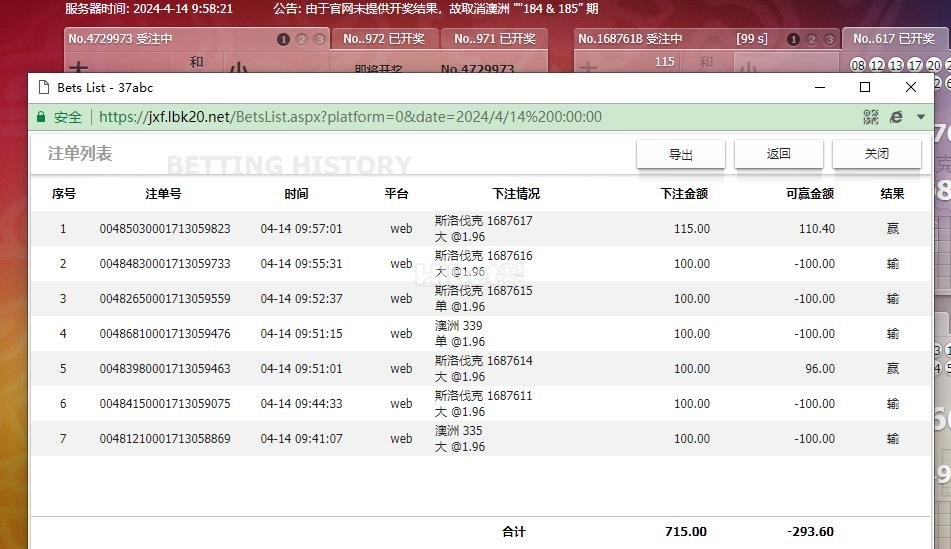Click lottery ball 13 in background window
The height and width of the screenshot is (549, 951).
(x=896, y=65)
